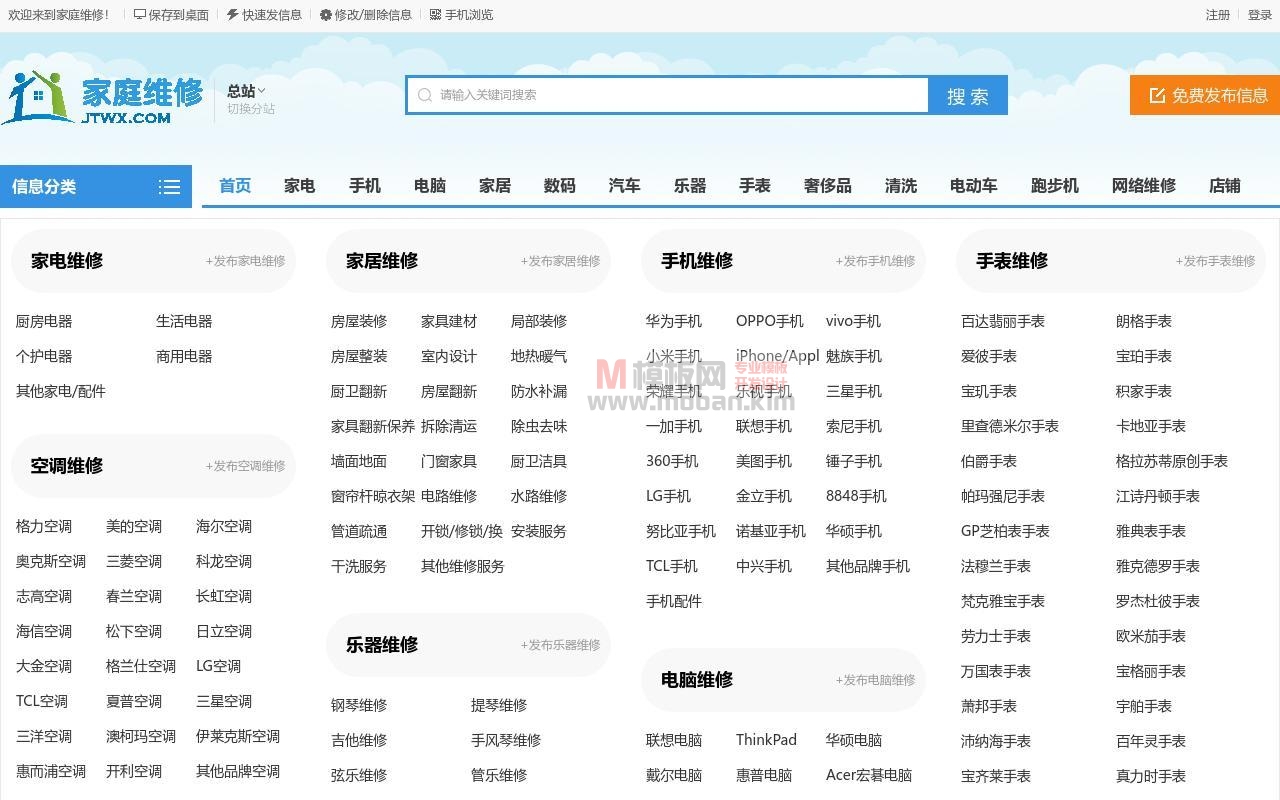Click the gear icon for 修改/删除信息

click(x=326, y=15)
